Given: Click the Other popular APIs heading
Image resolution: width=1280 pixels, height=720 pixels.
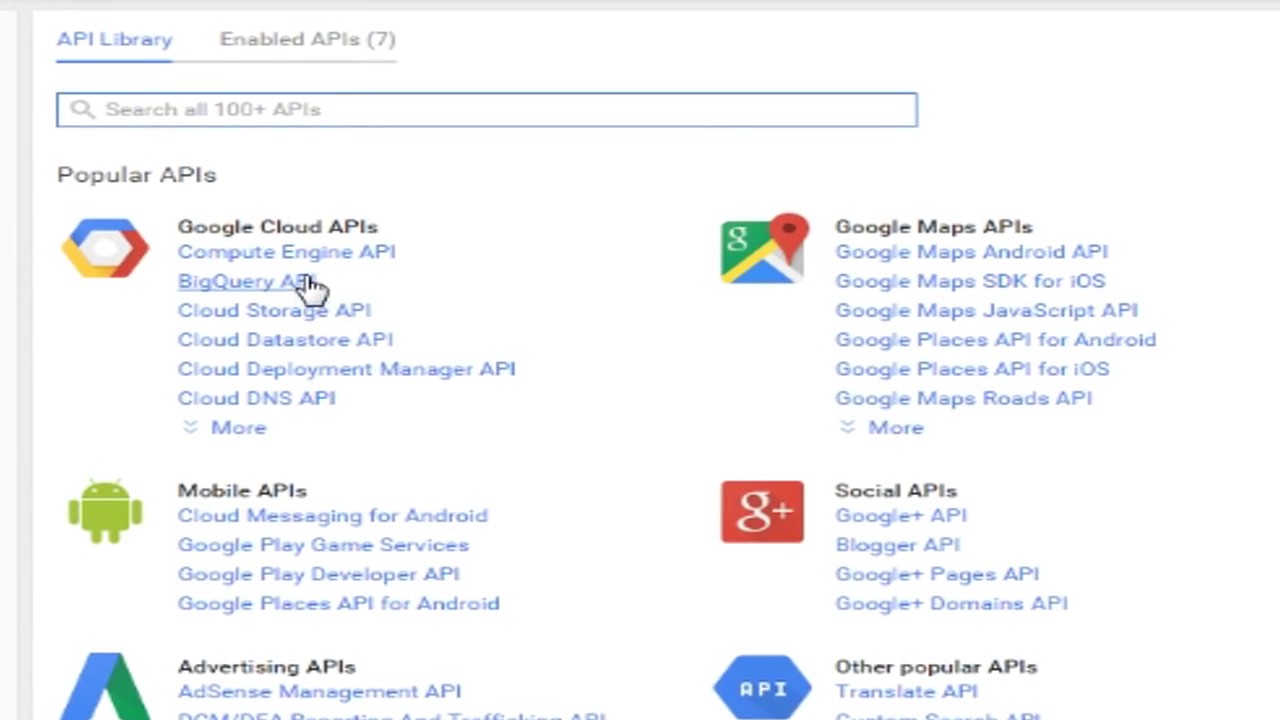Looking at the screenshot, I should [x=936, y=667].
